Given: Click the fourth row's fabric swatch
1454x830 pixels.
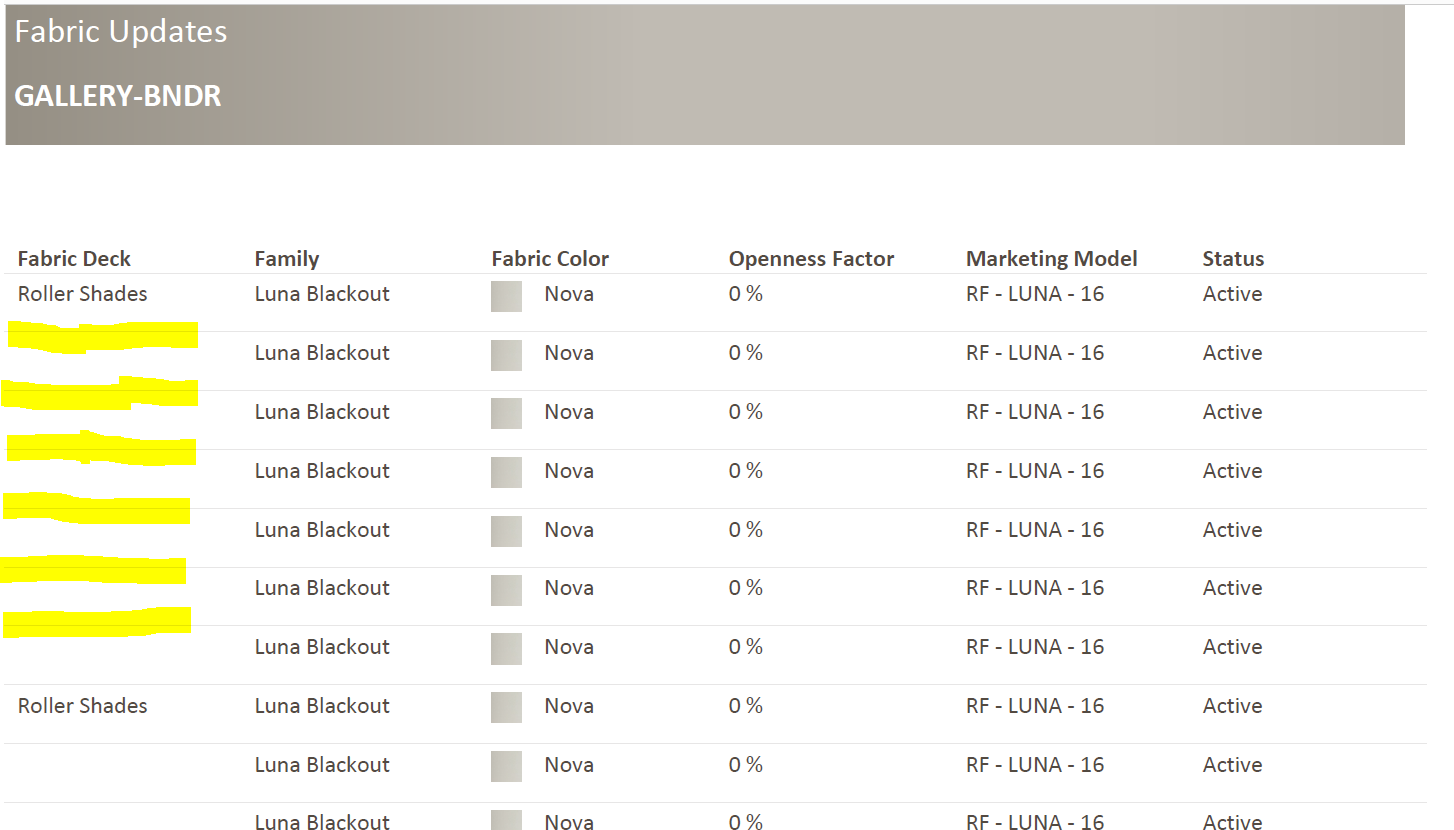Looking at the screenshot, I should coord(506,472).
